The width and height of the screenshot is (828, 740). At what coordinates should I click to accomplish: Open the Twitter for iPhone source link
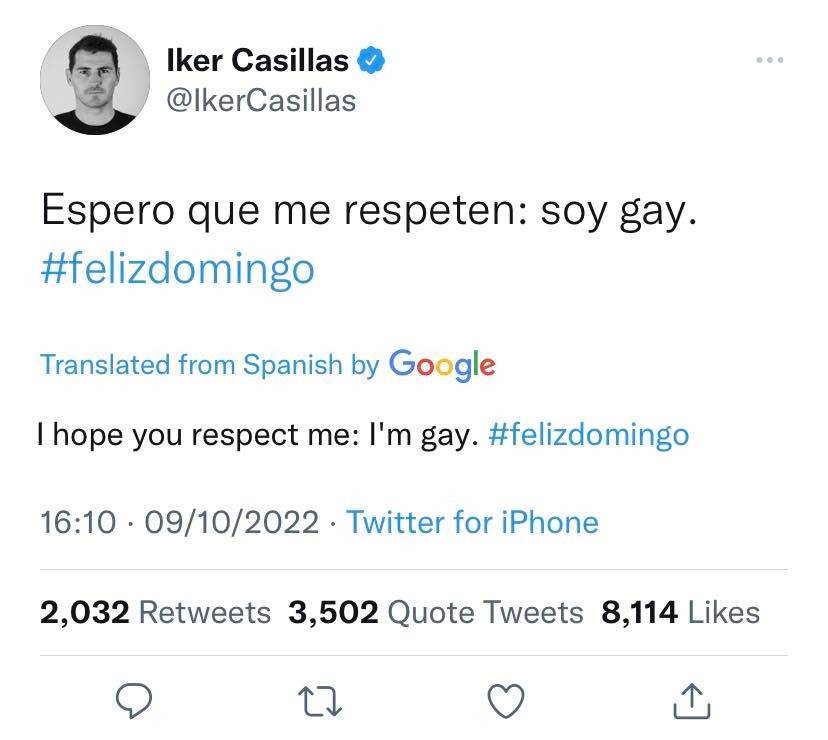pyautogui.click(x=472, y=522)
